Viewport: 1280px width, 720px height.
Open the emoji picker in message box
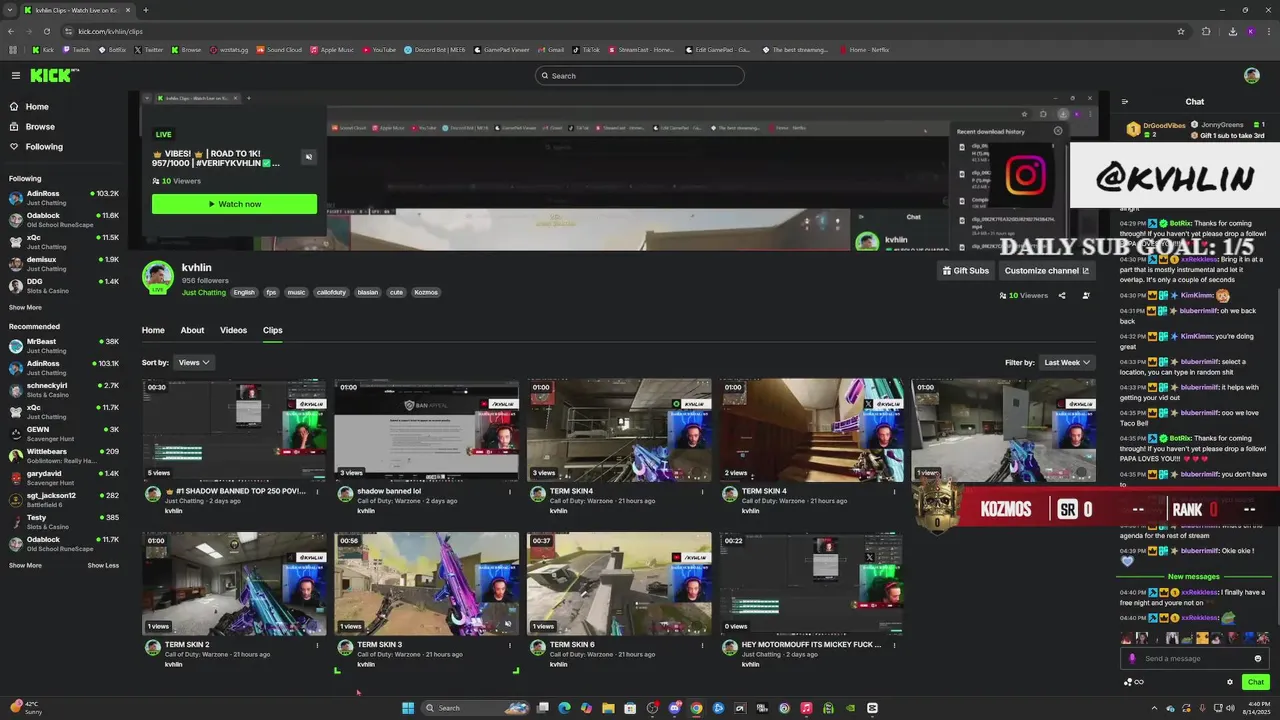(x=1258, y=659)
